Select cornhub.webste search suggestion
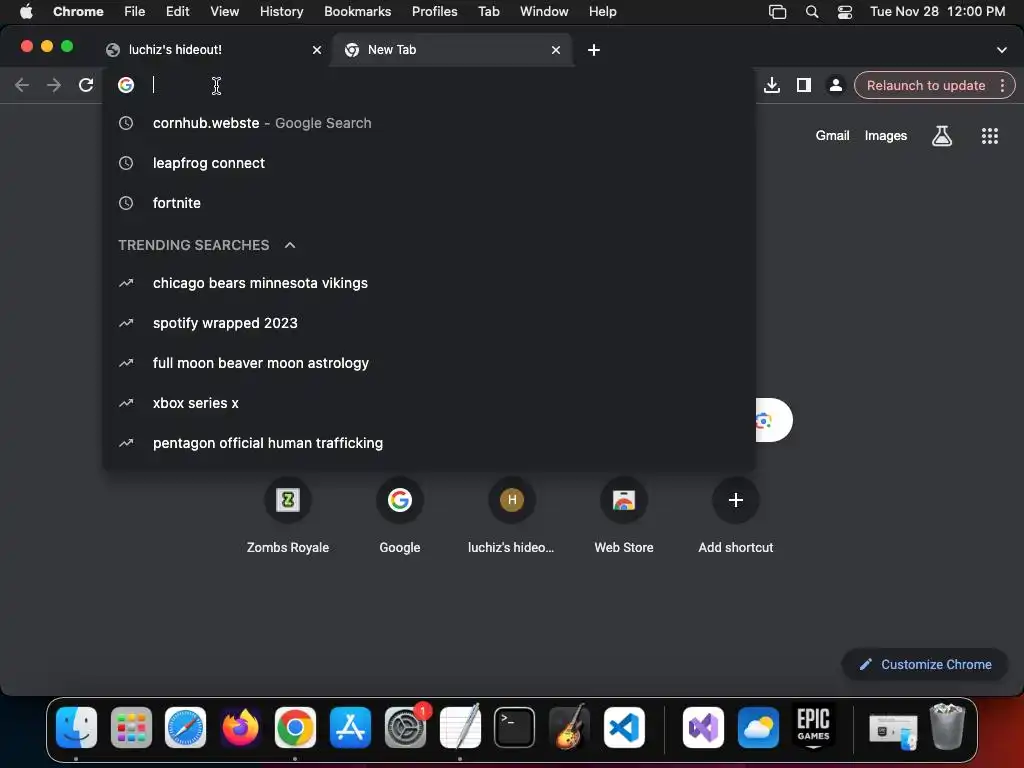 point(429,123)
